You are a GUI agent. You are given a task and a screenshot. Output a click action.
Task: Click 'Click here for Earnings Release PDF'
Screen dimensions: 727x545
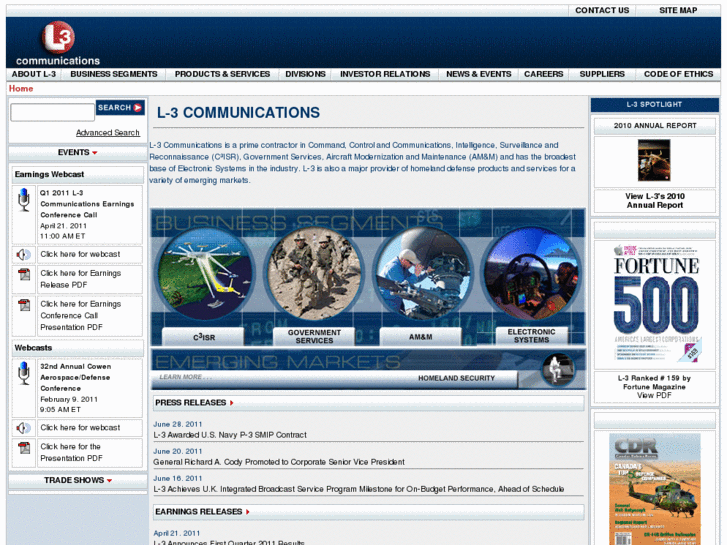pyautogui.click(x=80, y=279)
